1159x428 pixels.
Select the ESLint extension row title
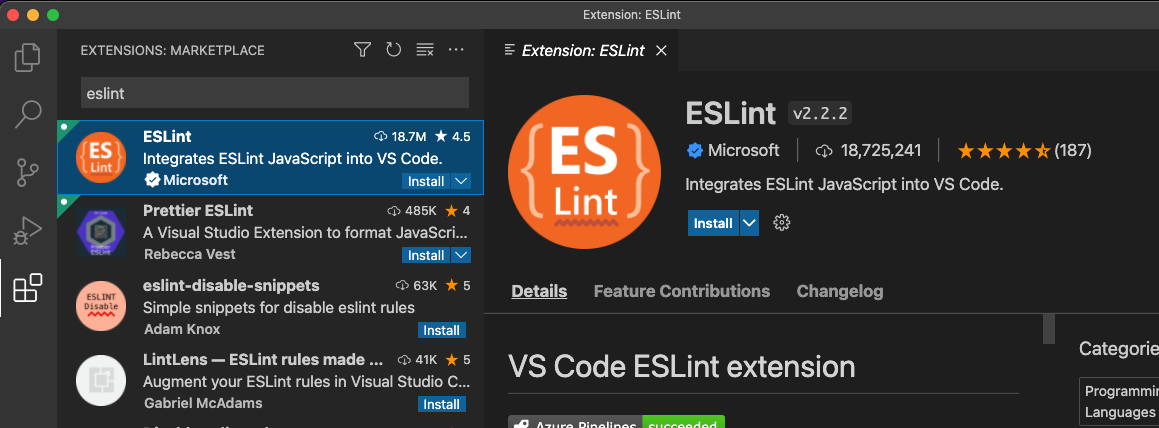tap(167, 137)
